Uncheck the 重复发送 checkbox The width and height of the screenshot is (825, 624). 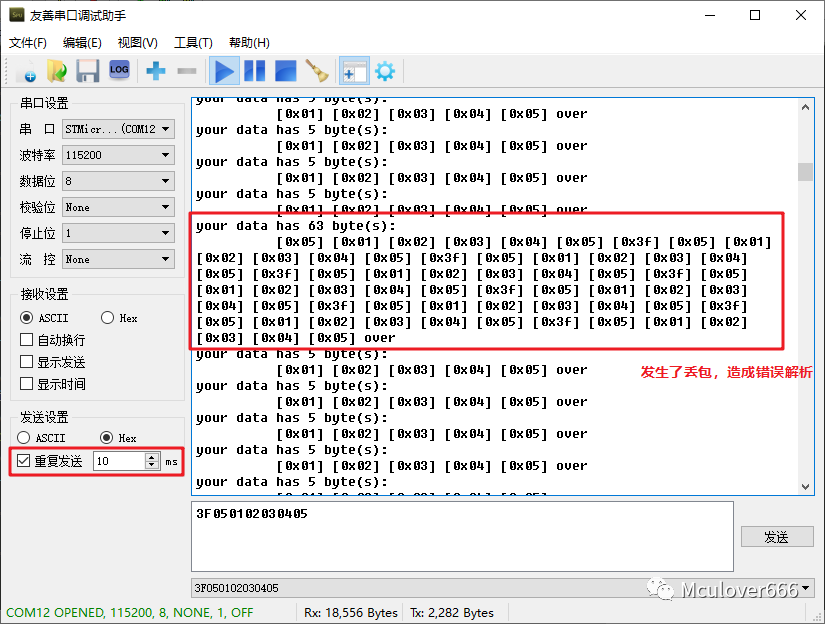pyautogui.click(x=24, y=461)
